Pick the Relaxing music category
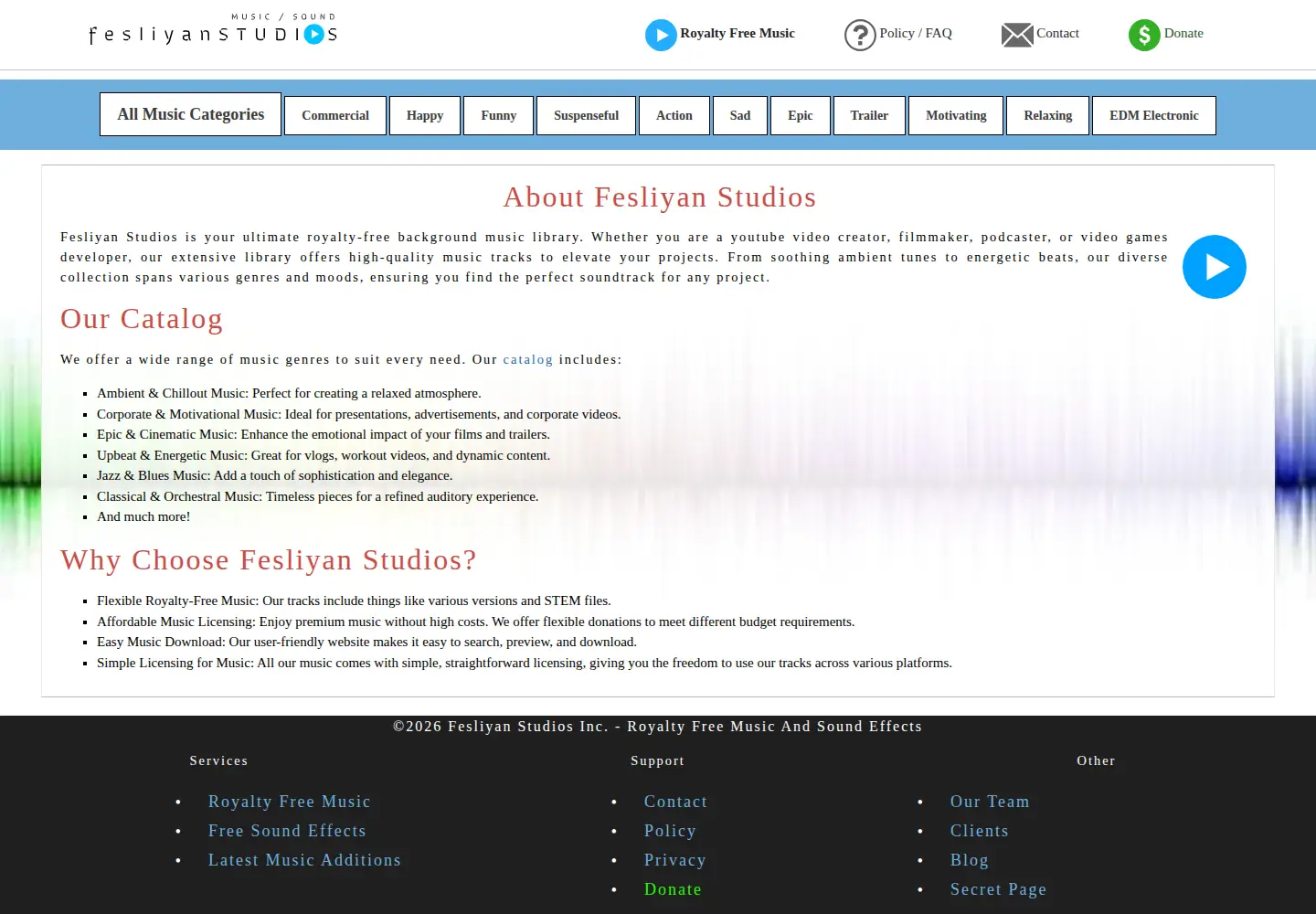 [x=1047, y=115]
